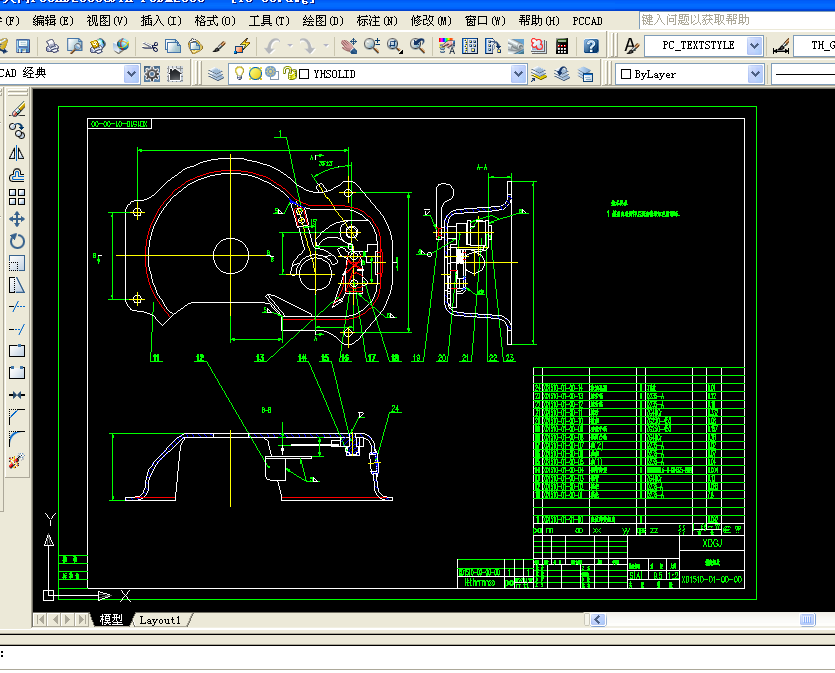Open the Redo history dropdown arrow

326,46
